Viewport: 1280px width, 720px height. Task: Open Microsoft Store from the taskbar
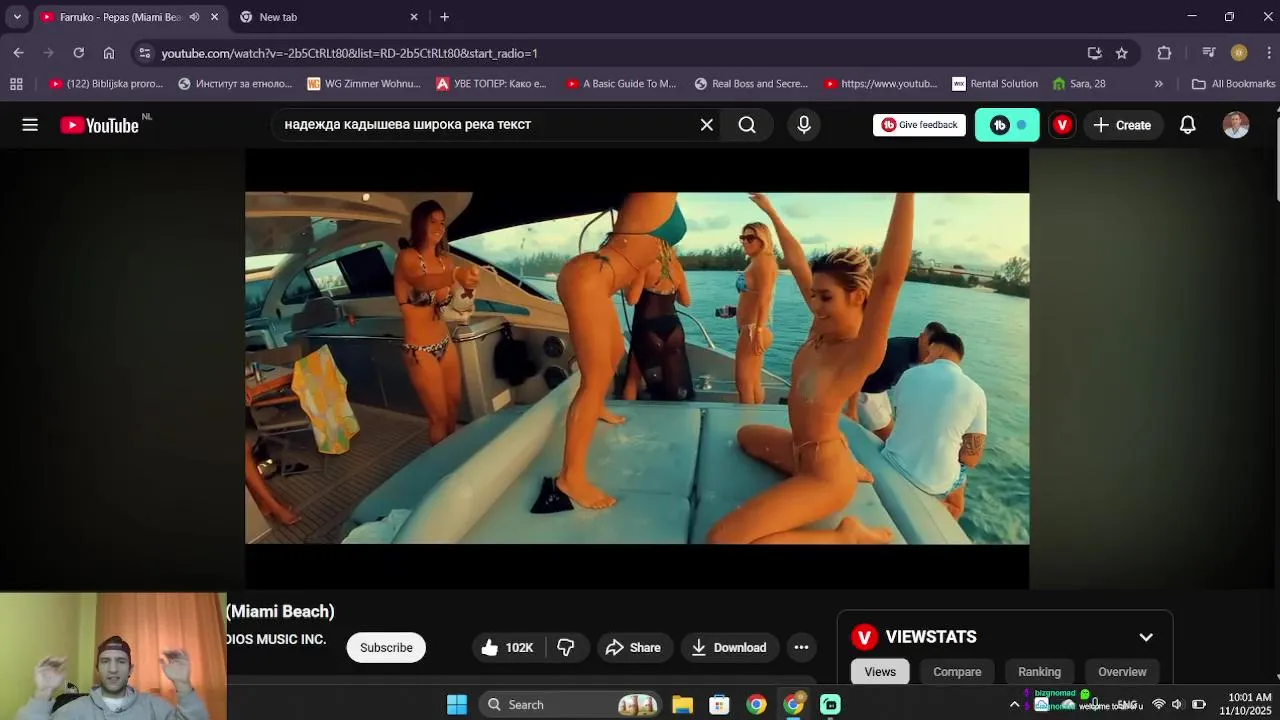[719, 705]
